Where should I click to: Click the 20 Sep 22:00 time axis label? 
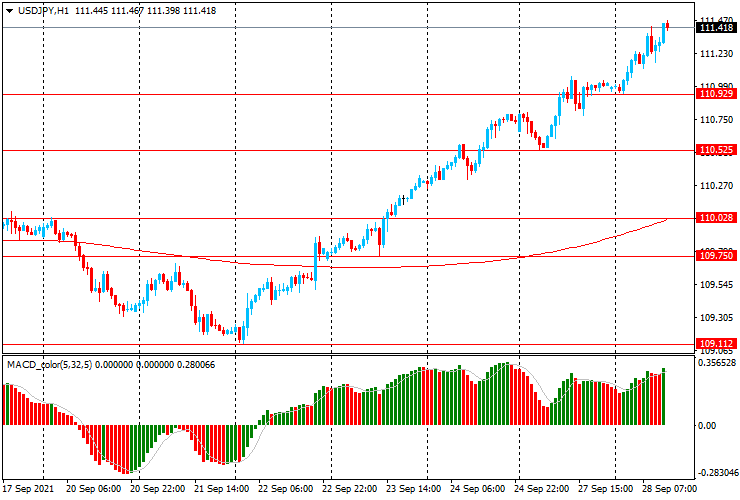click(x=158, y=489)
